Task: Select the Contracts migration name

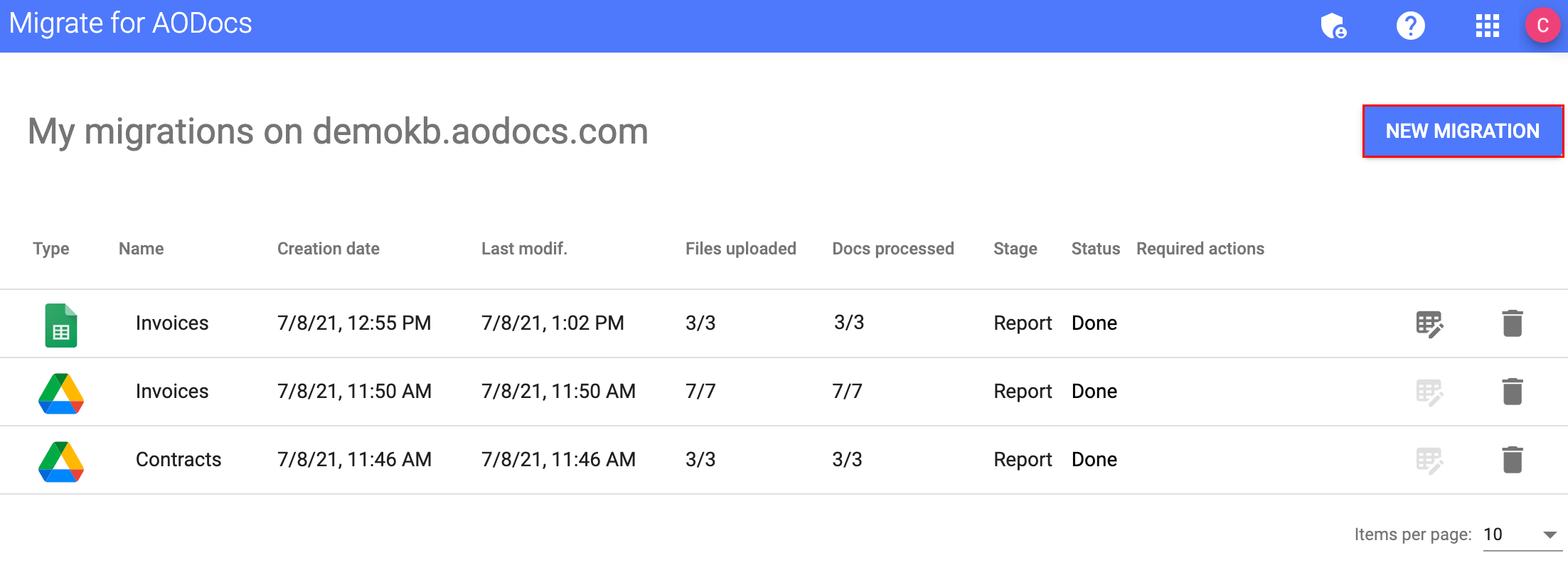Action: (178, 460)
